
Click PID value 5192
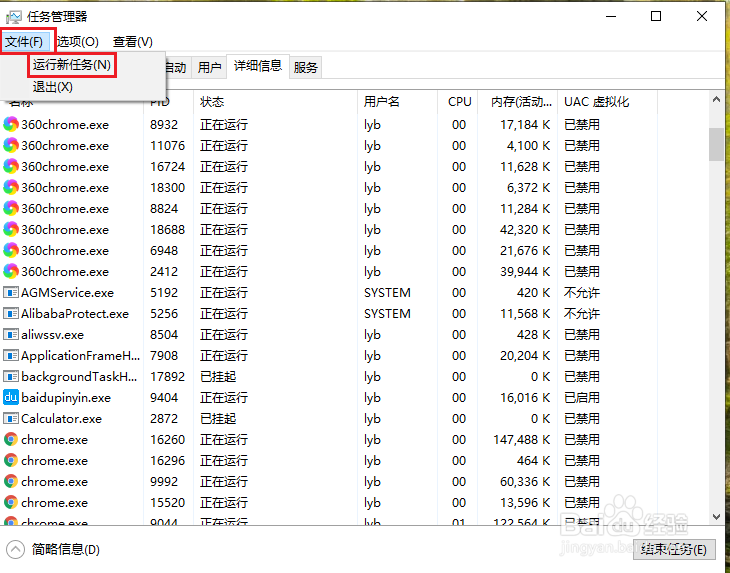[164, 293]
